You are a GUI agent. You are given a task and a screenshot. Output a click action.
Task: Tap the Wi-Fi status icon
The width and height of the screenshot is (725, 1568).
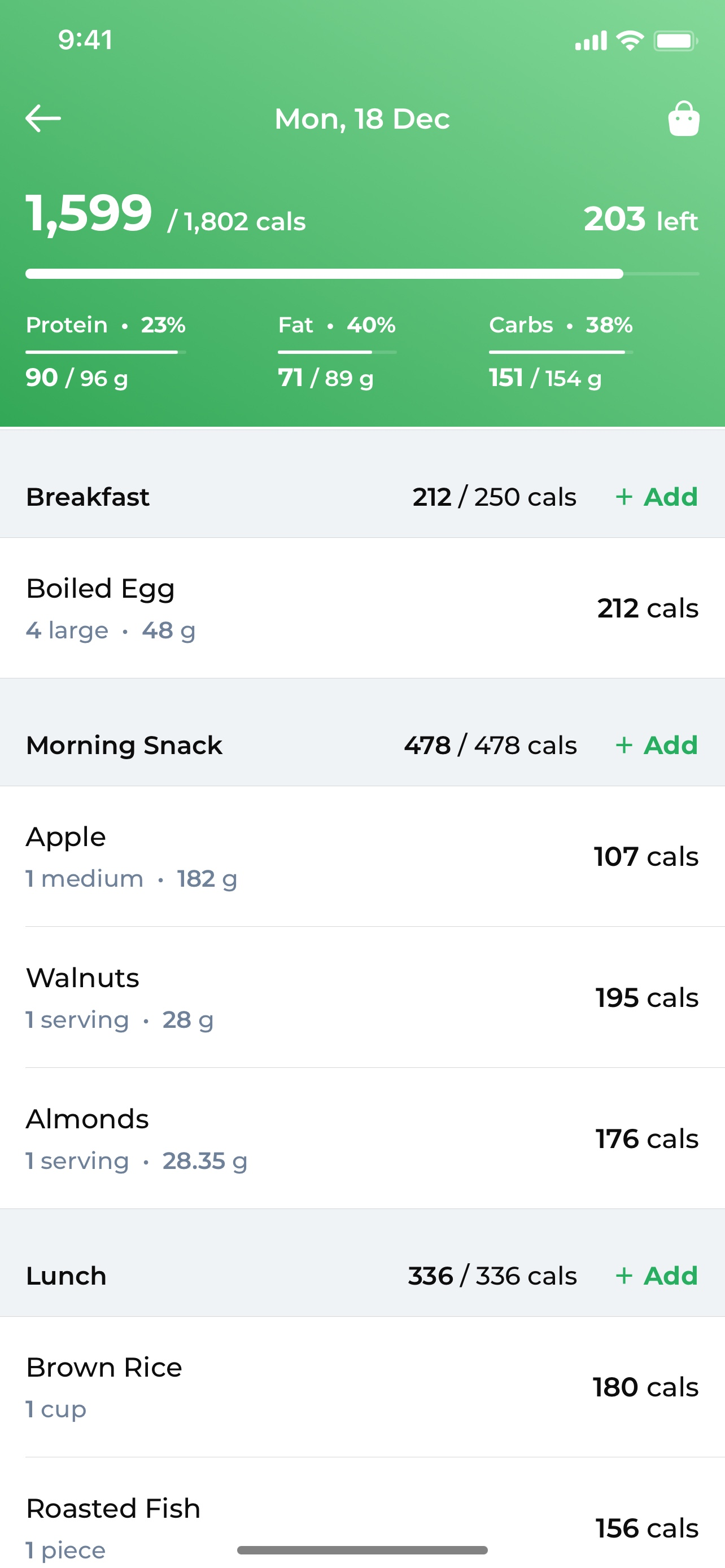pyautogui.click(x=630, y=41)
